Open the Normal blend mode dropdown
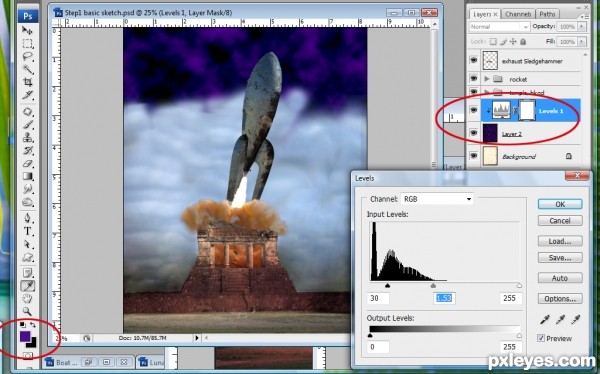Image resolution: width=600 pixels, height=374 pixels. (x=499, y=27)
